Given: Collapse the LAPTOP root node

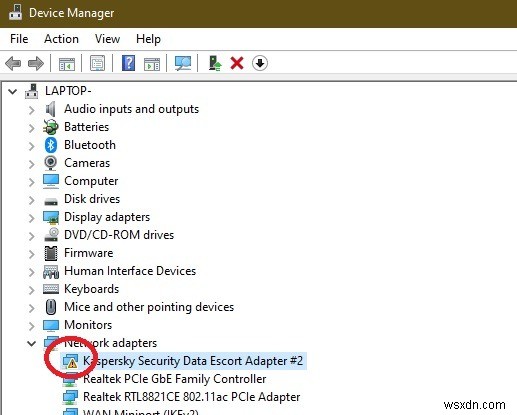Looking at the screenshot, I should 13,91.
